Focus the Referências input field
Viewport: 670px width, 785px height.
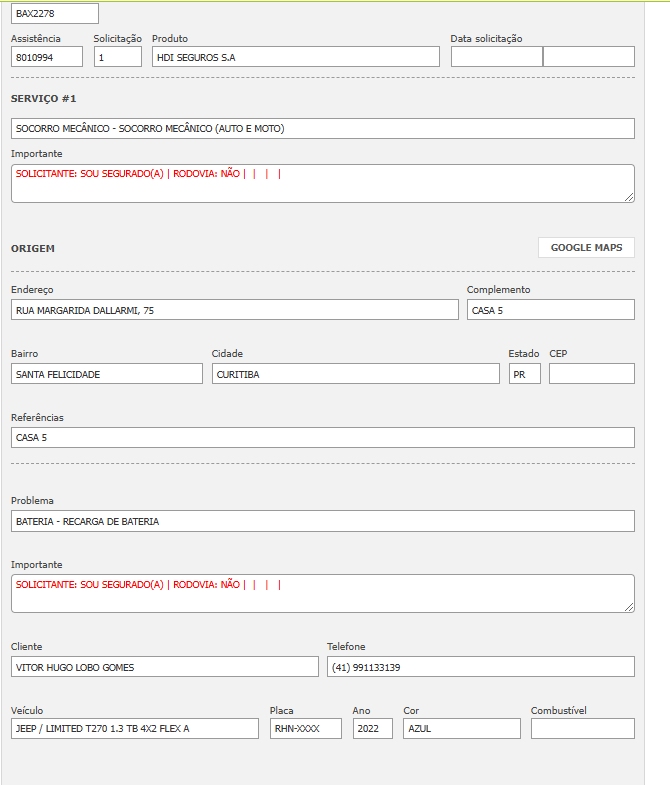(322, 438)
